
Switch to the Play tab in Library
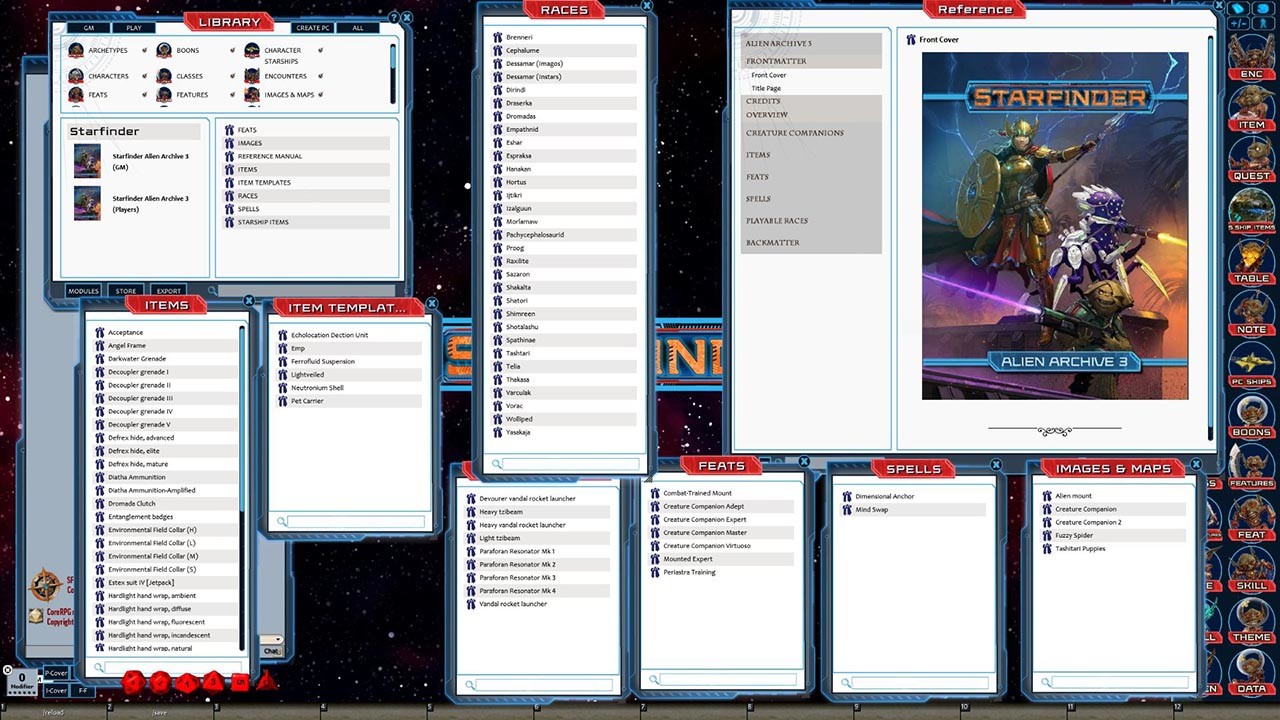click(x=133, y=28)
